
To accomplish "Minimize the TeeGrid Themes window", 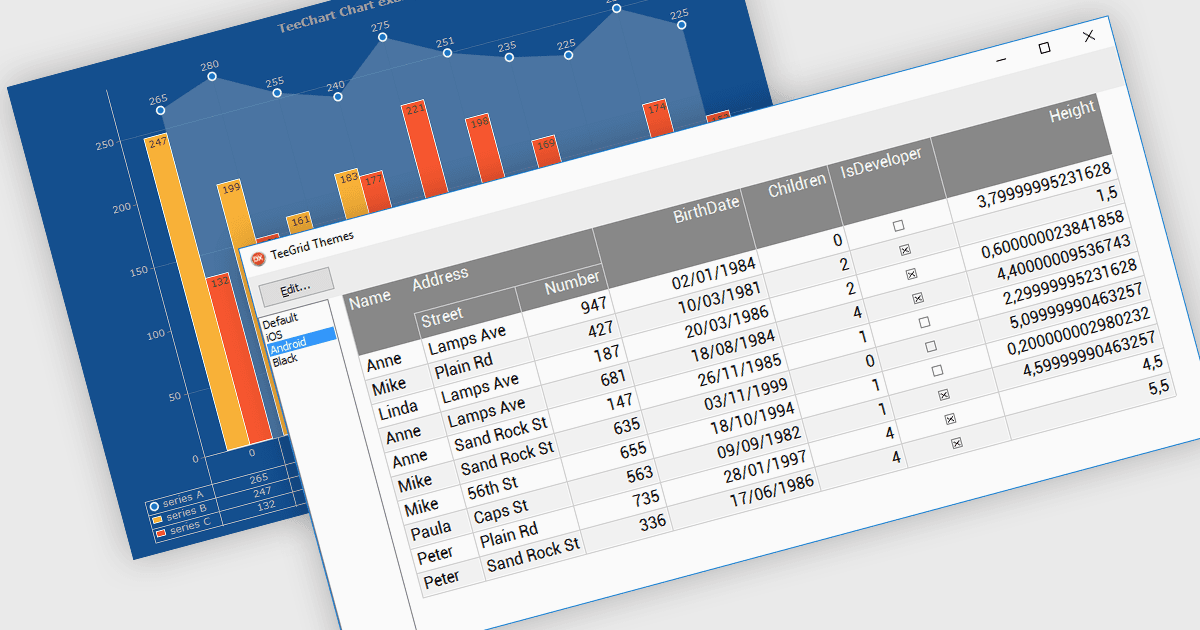I will [999, 59].
